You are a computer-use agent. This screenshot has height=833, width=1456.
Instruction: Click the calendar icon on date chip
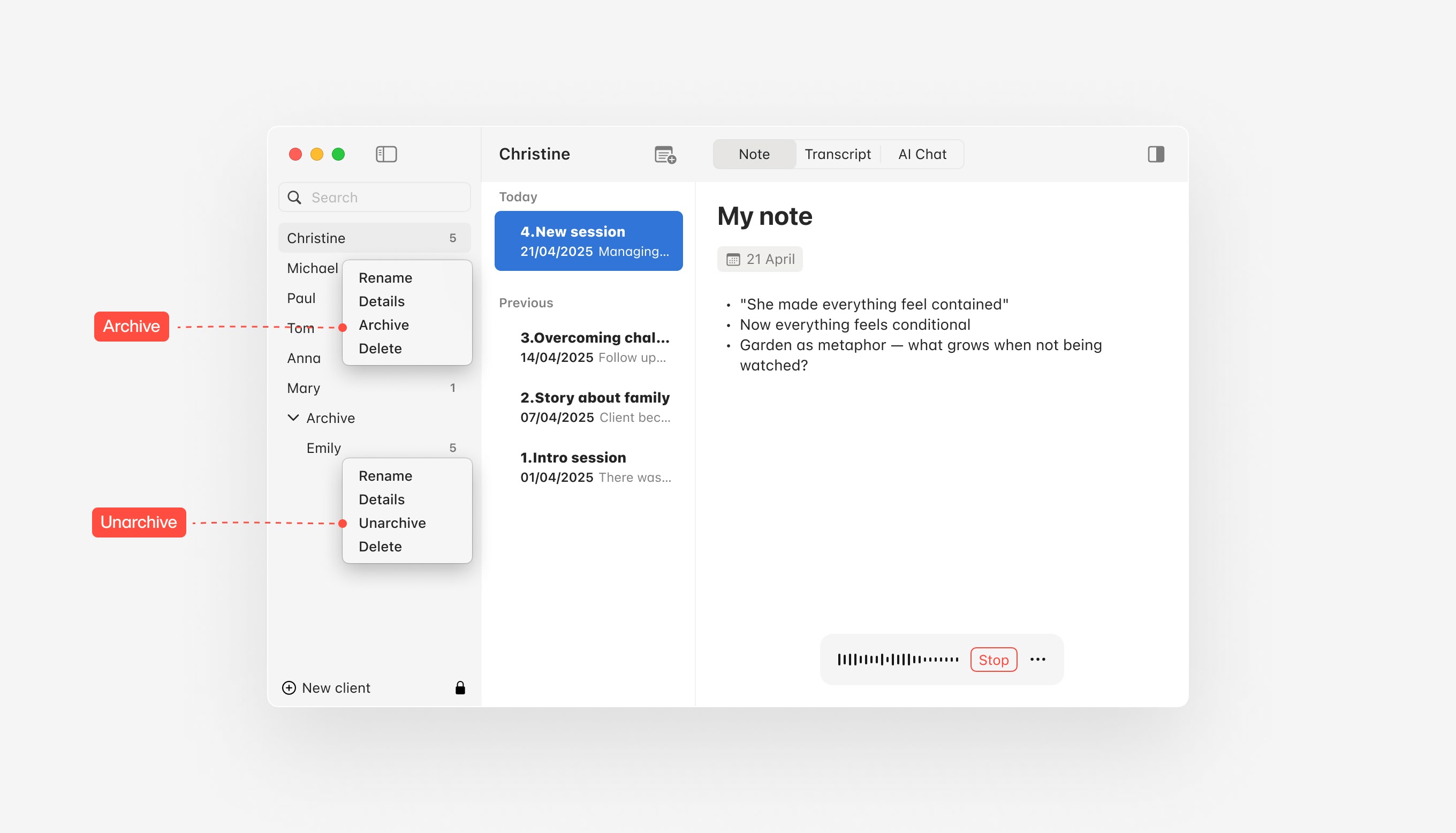point(733,260)
